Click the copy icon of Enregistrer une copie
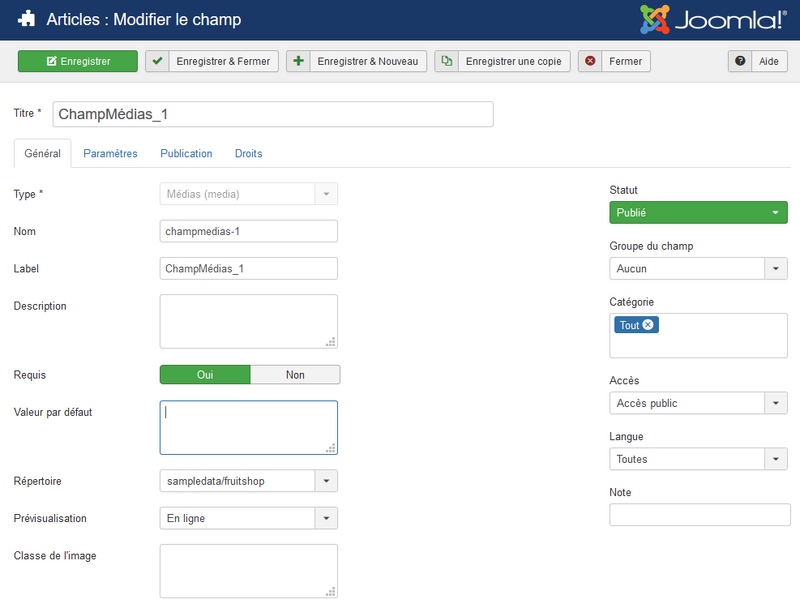The image size is (800, 608). pos(446,61)
